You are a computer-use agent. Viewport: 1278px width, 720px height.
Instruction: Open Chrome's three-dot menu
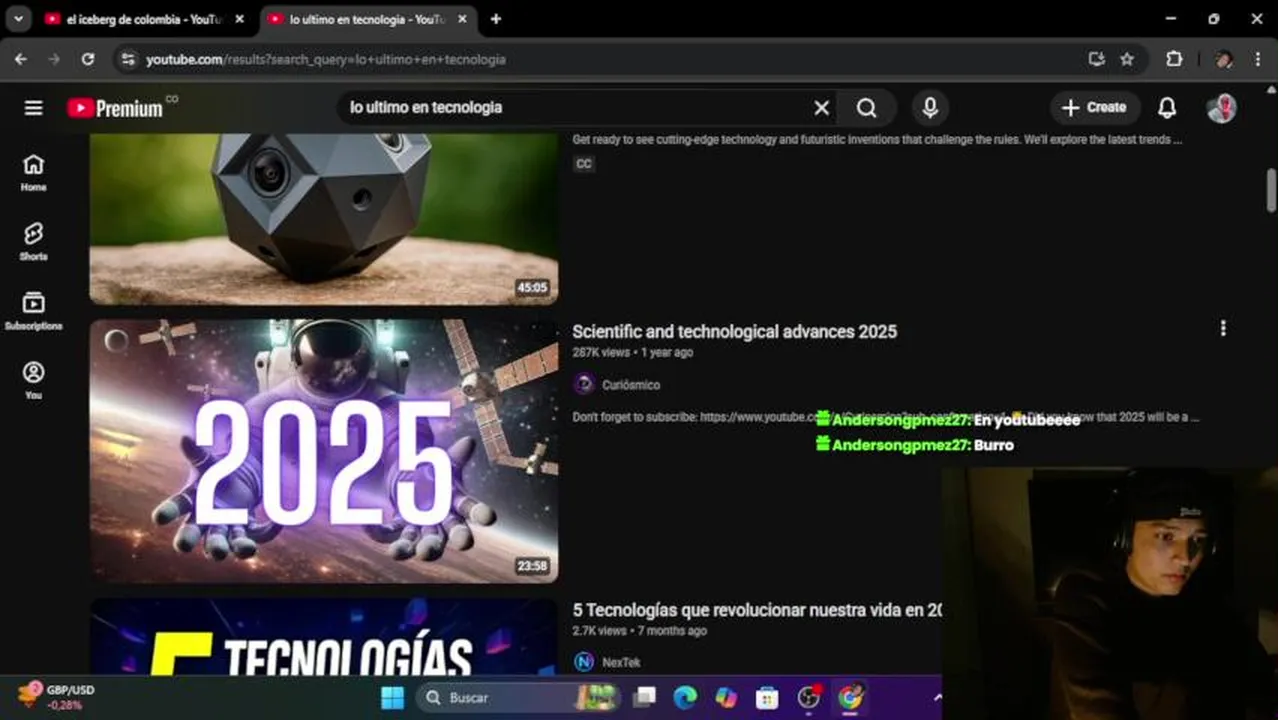click(1257, 59)
